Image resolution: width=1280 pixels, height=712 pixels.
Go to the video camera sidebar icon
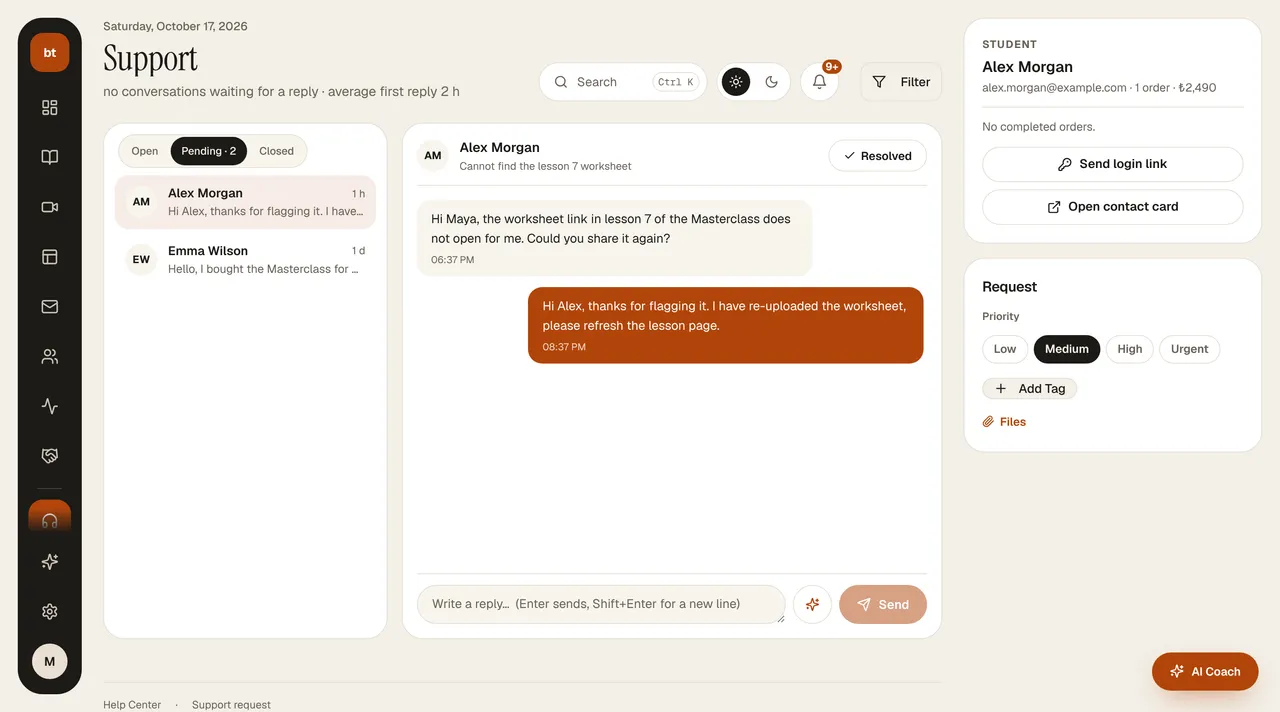50,207
